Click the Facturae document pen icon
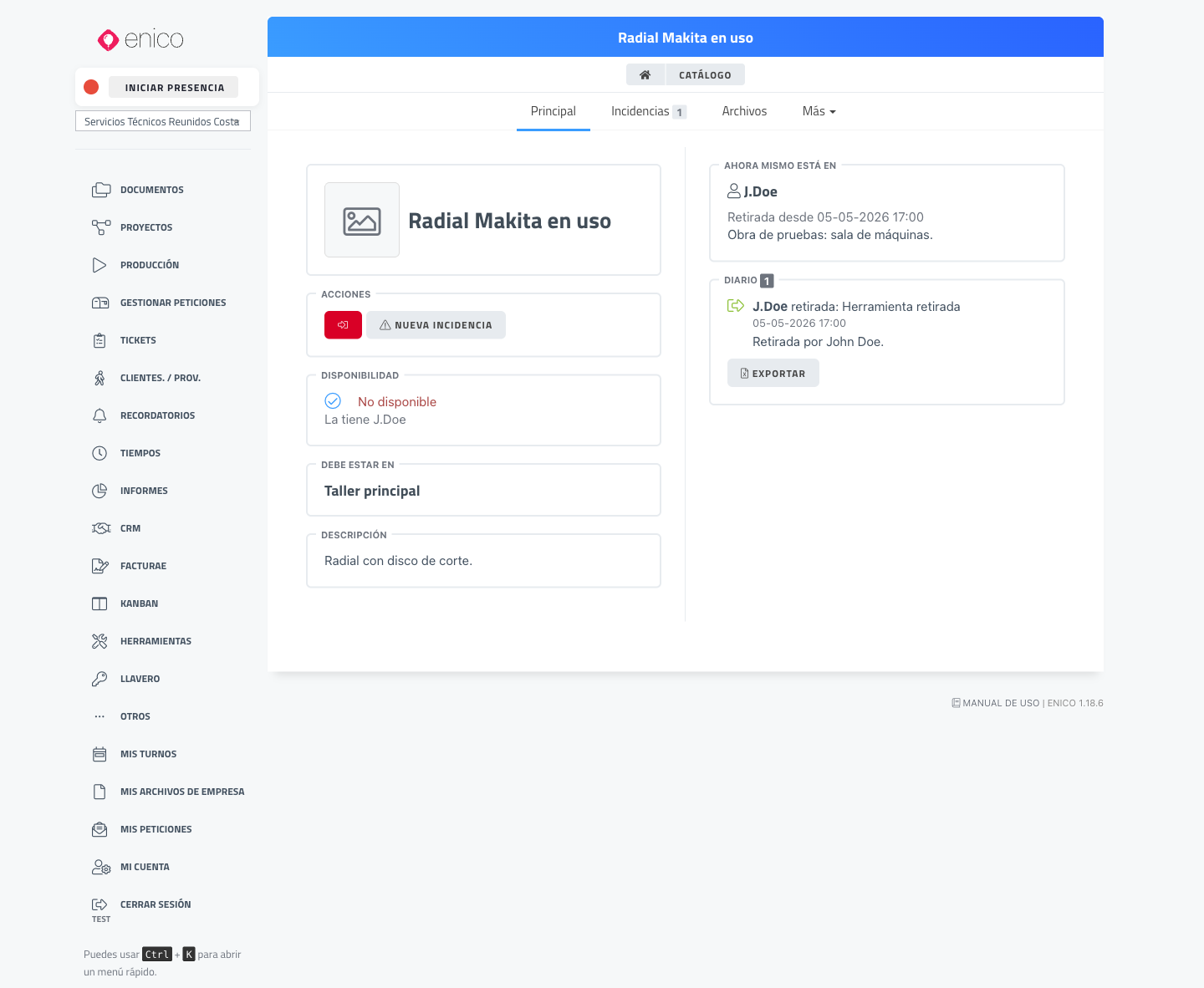 point(100,566)
